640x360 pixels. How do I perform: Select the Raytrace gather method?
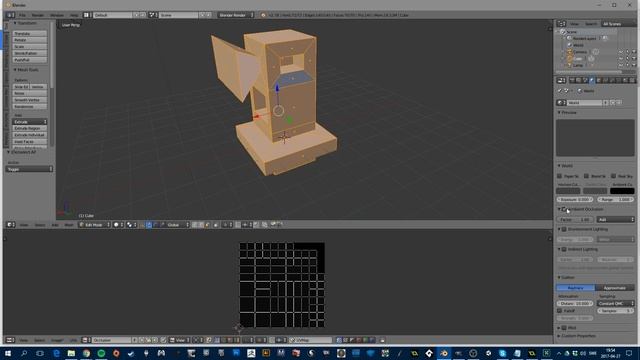click(x=576, y=288)
